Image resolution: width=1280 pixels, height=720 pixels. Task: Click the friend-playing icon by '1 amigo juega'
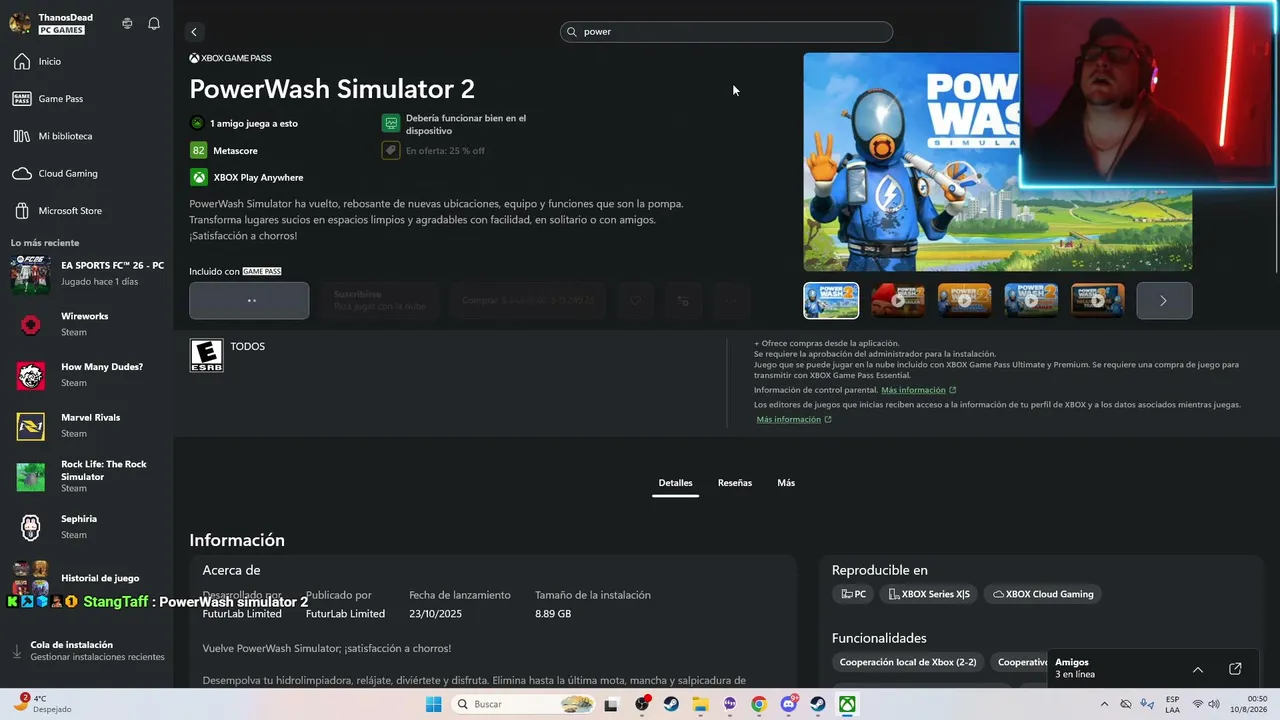tap(198, 123)
